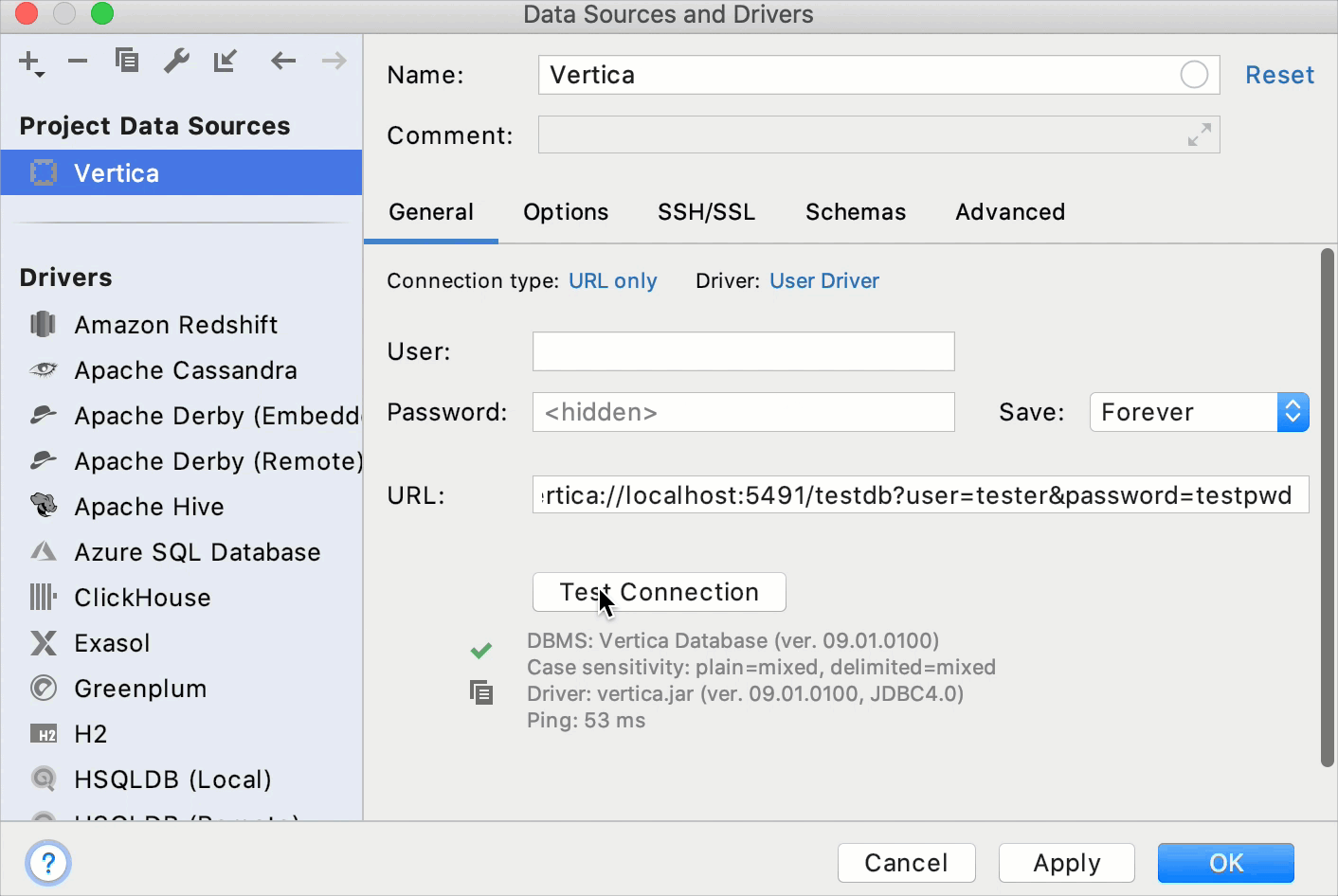This screenshot has height=896, width=1338.
Task: Click the Azure SQL Database icon
Action: click(44, 551)
